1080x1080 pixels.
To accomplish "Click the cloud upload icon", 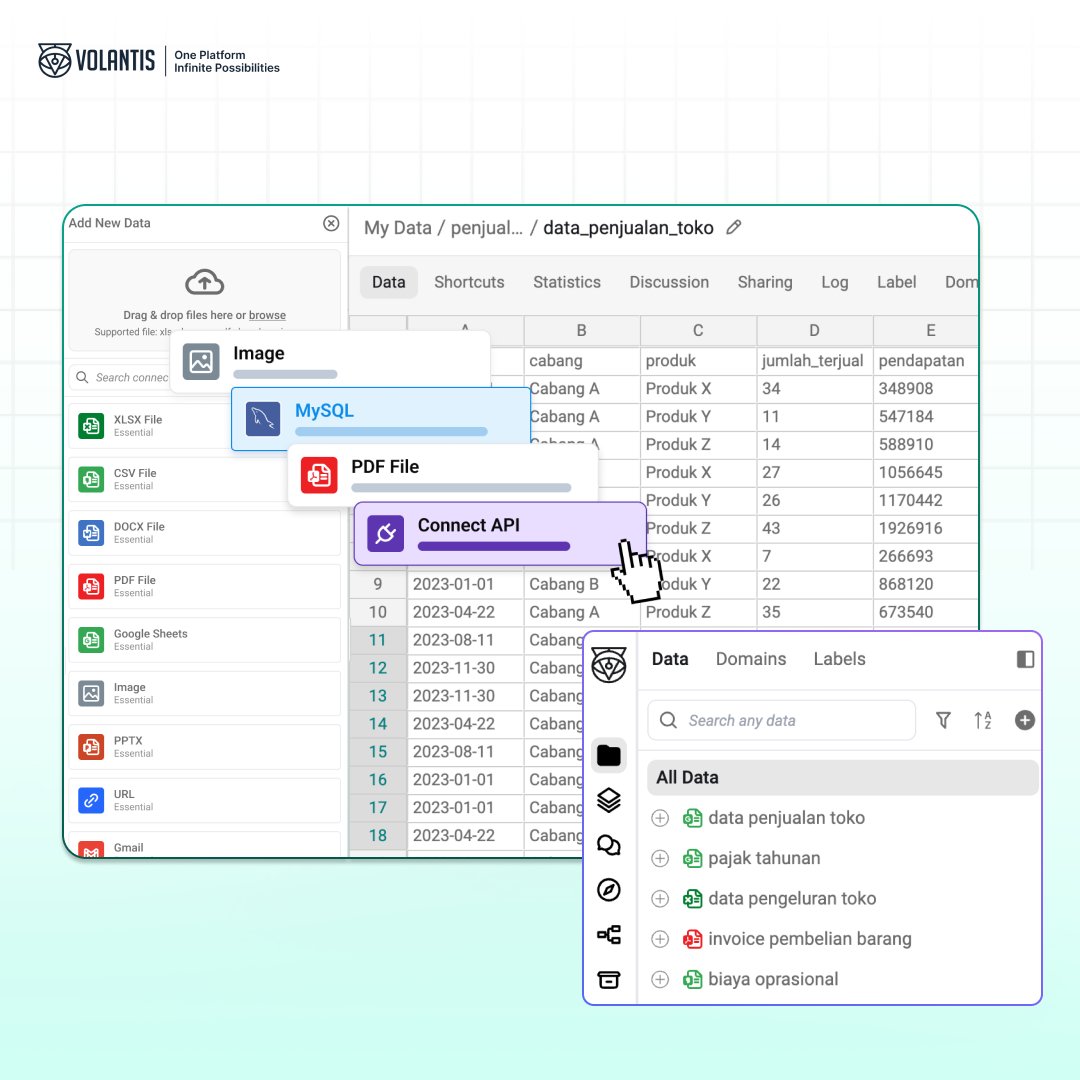I will [x=205, y=282].
